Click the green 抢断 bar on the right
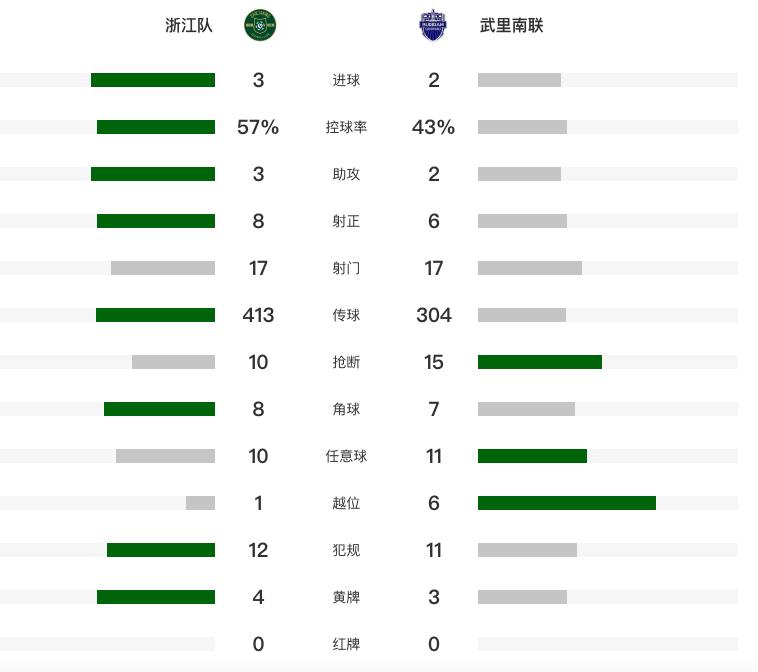The width and height of the screenshot is (758, 672). tap(540, 362)
